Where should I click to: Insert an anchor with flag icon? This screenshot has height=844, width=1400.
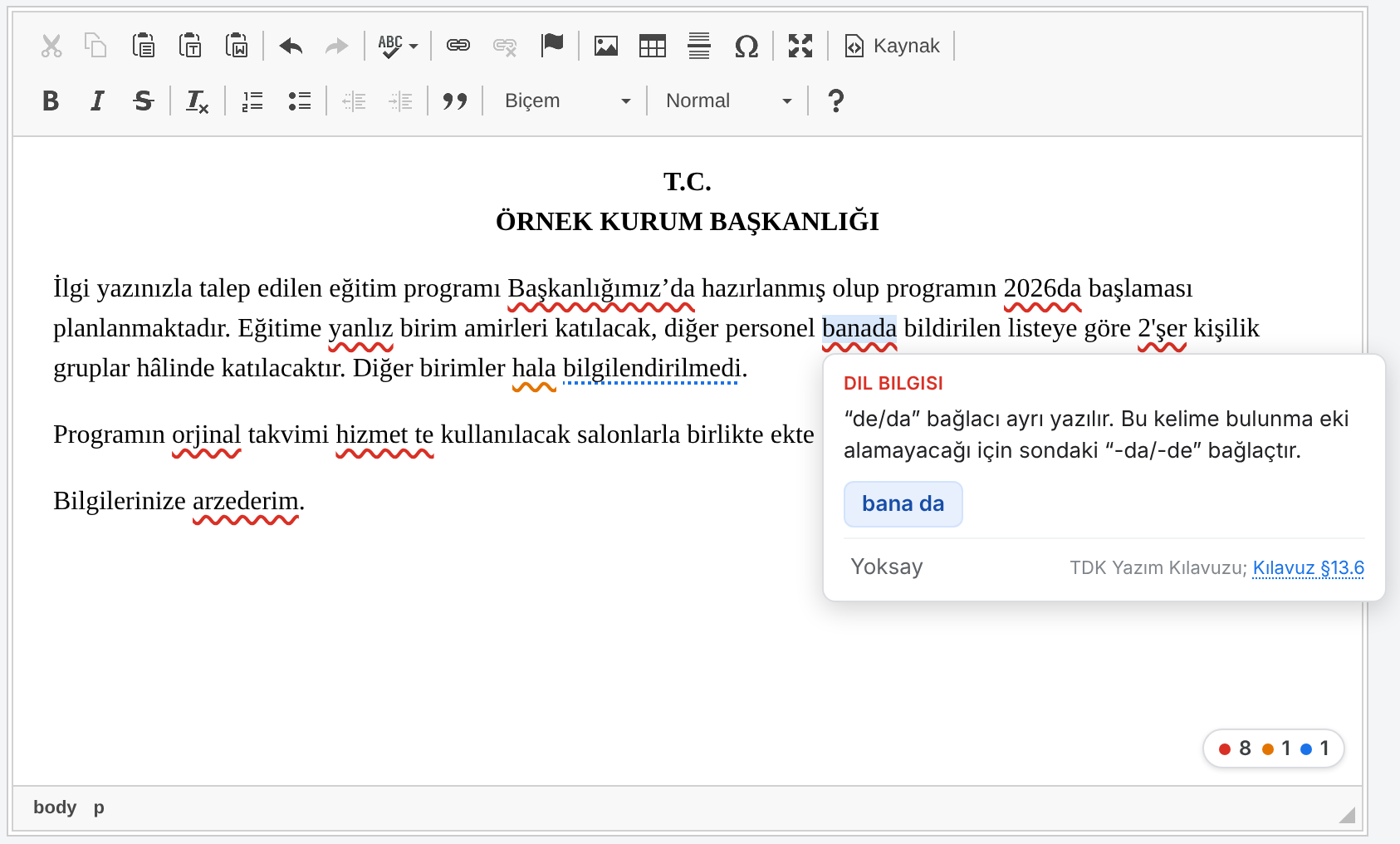click(x=551, y=46)
